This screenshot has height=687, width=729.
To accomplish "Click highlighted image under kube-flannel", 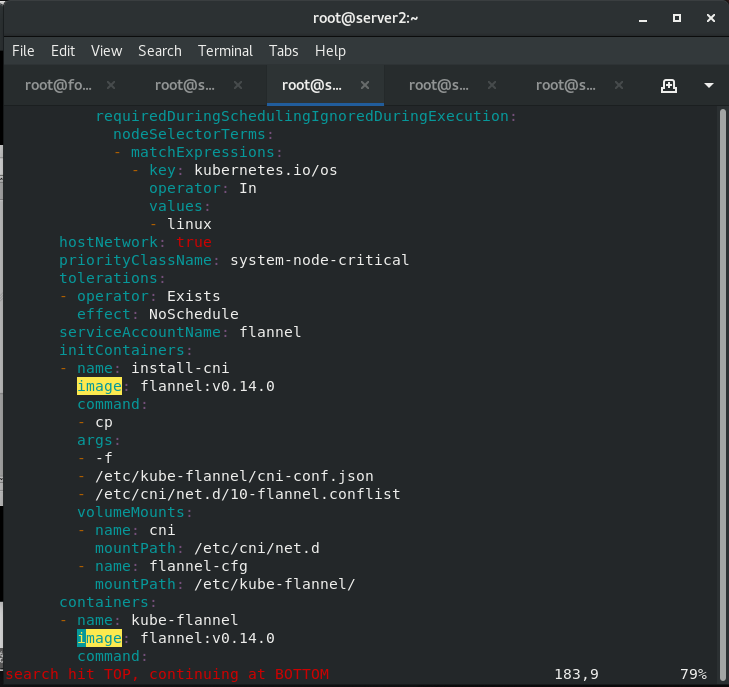I will click(x=99, y=639).
